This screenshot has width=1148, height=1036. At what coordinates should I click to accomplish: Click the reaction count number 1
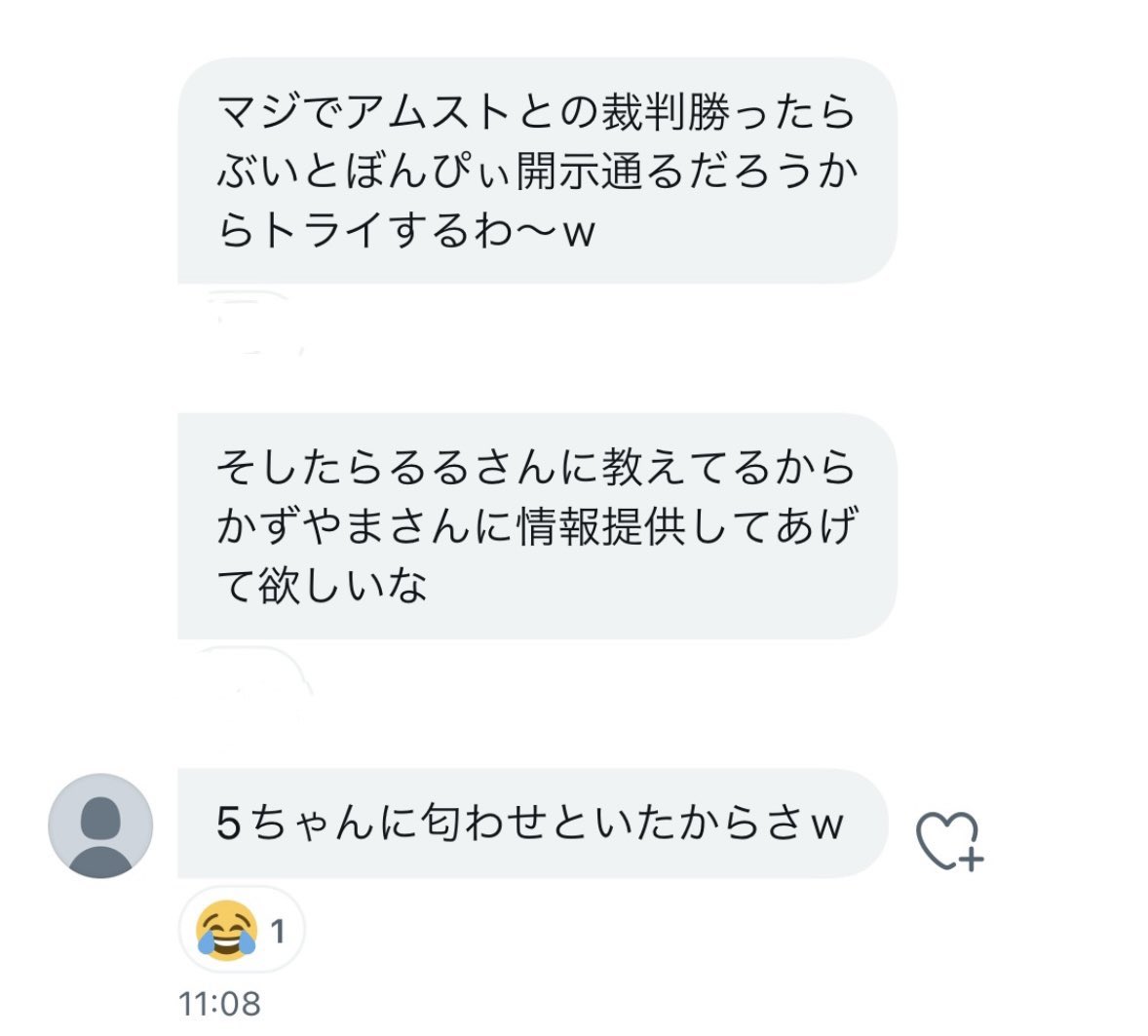(279, 932)
